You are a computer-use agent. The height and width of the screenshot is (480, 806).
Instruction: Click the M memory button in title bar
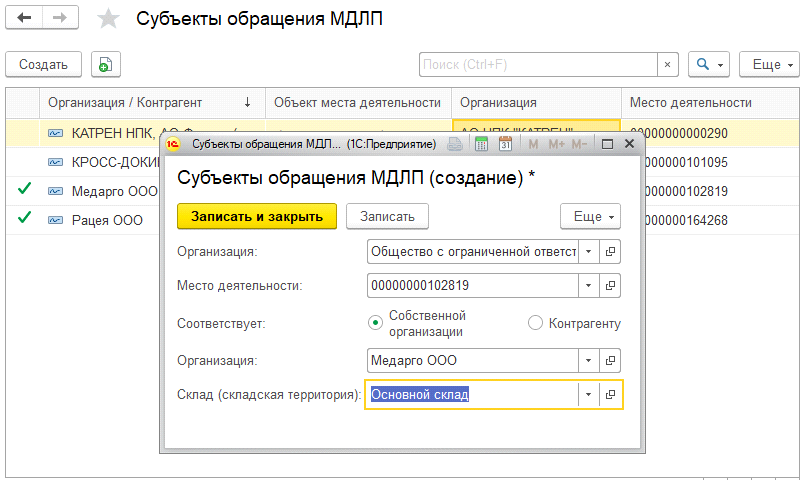[533, 144]
